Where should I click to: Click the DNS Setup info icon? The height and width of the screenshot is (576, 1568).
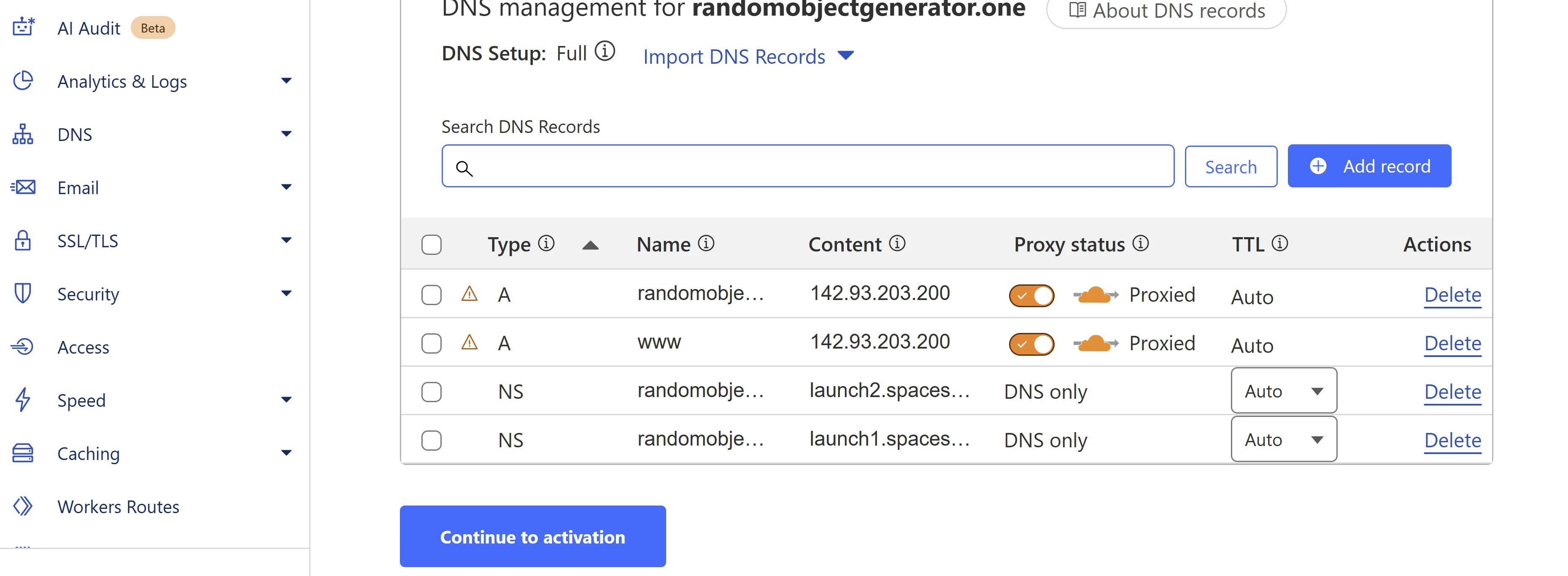(x=605, y=51)
